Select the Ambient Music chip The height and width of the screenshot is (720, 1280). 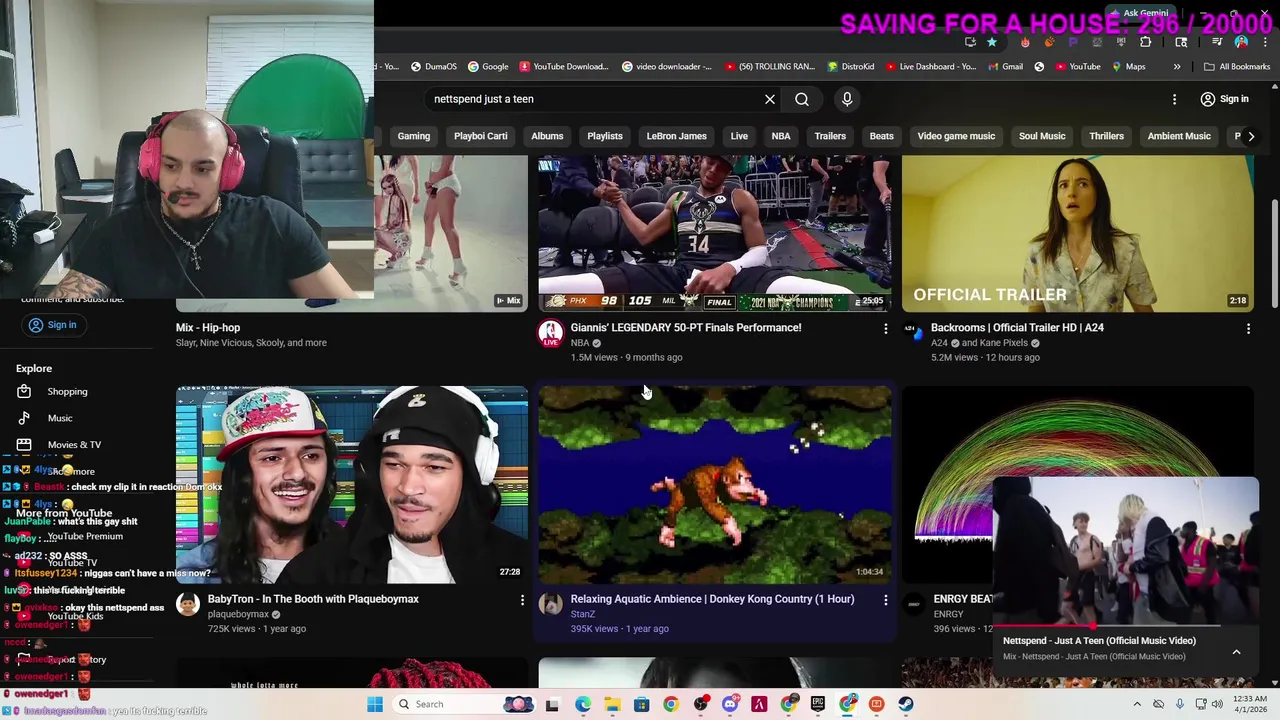click(1179, 136)
